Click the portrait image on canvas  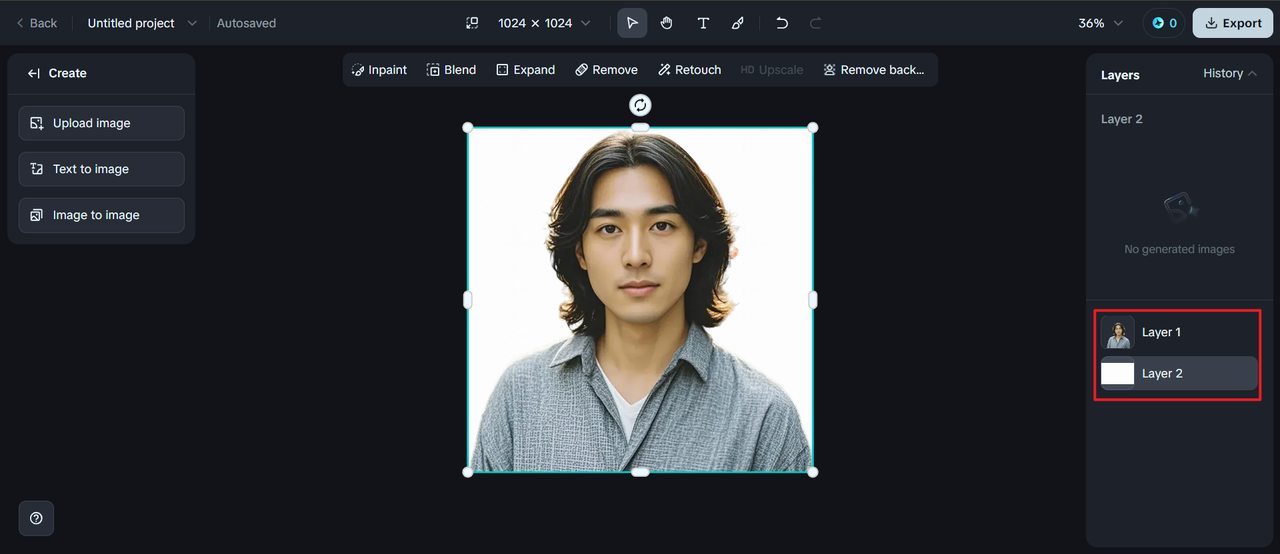[640, 300]
